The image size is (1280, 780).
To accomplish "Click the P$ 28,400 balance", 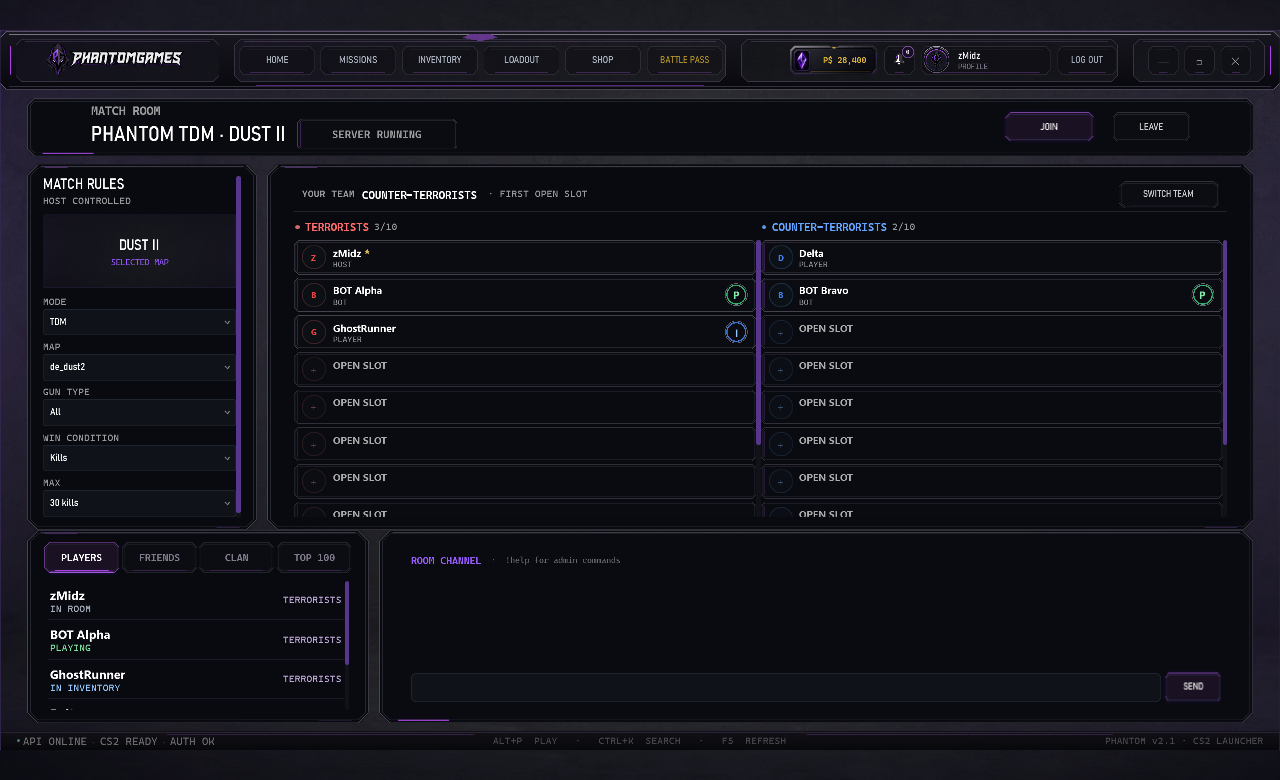I will [833, 60].
